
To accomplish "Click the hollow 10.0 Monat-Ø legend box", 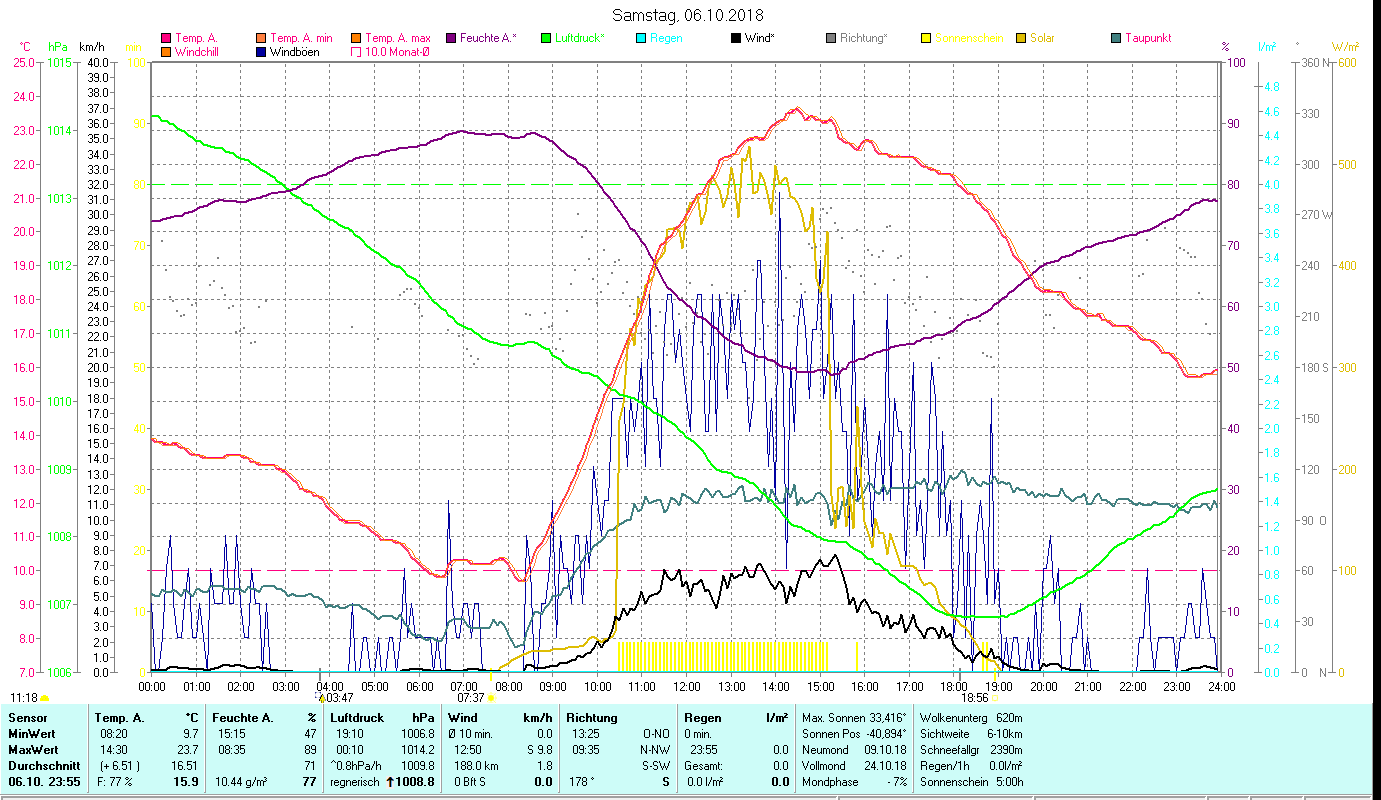I will point(356,52).
